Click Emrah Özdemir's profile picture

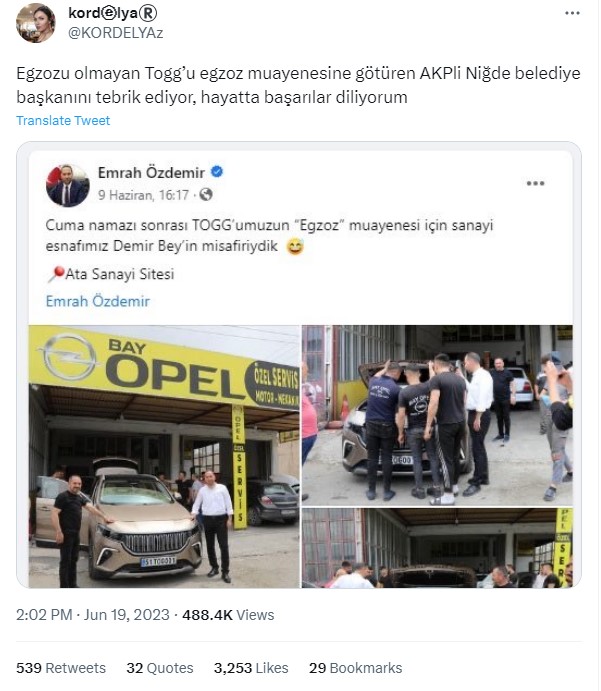coord(68,186)
